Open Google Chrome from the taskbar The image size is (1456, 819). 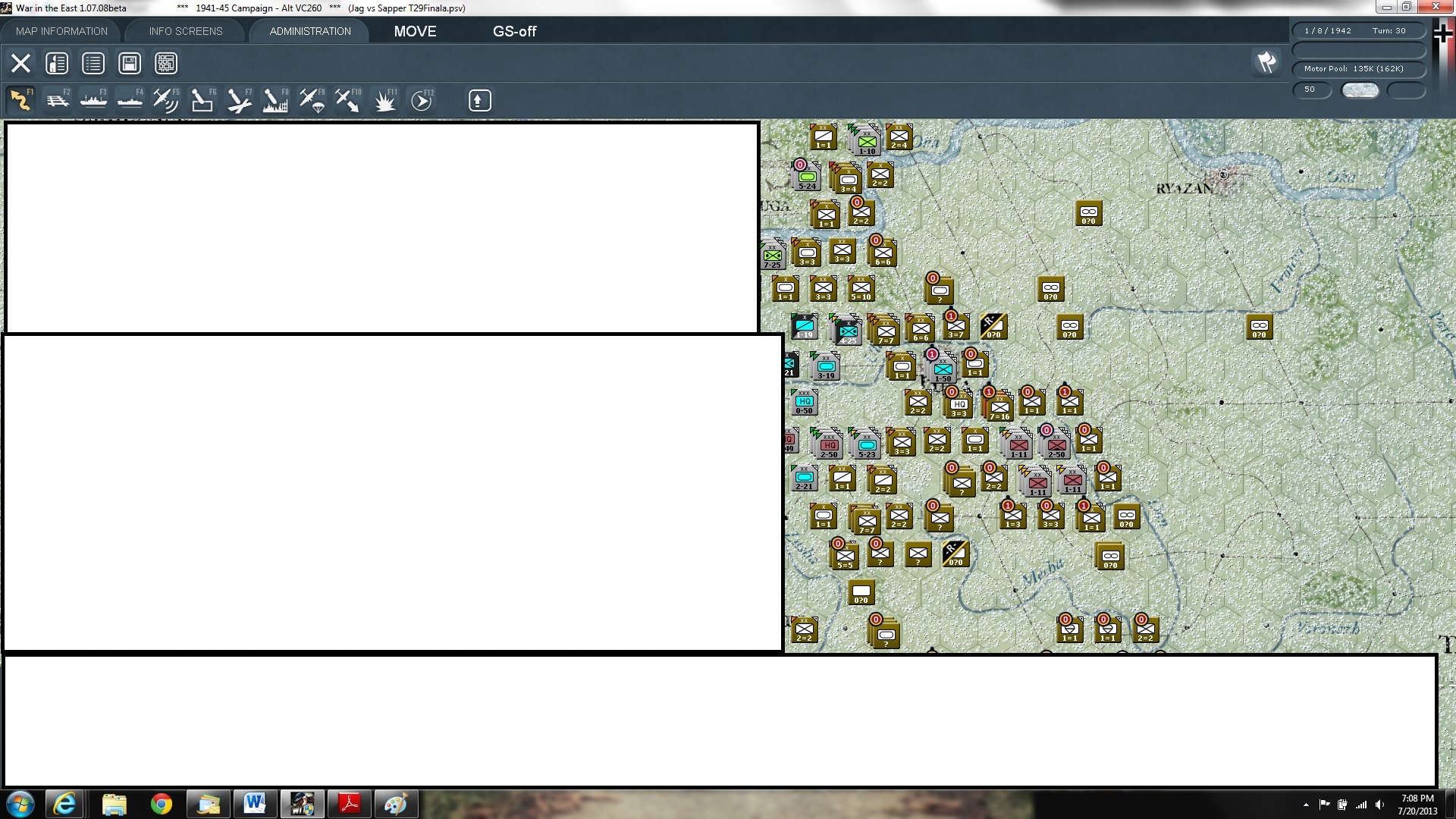(x=161, y=804)
